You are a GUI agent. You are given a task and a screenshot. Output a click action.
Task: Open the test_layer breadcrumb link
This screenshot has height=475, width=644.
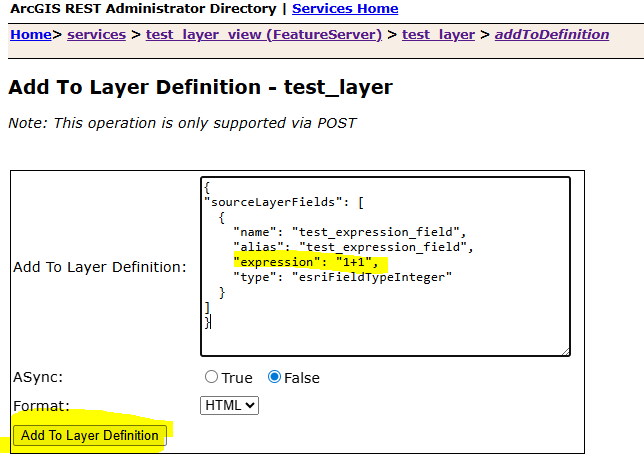(x=438, y=34)
